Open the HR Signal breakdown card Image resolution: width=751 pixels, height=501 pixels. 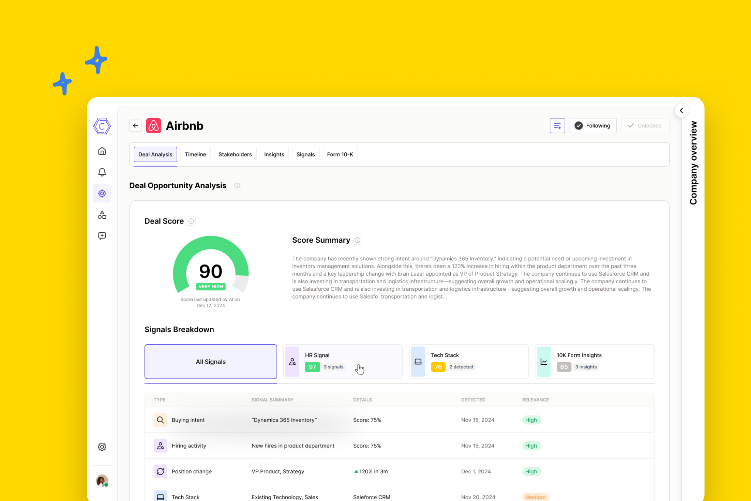pos(343,361)
